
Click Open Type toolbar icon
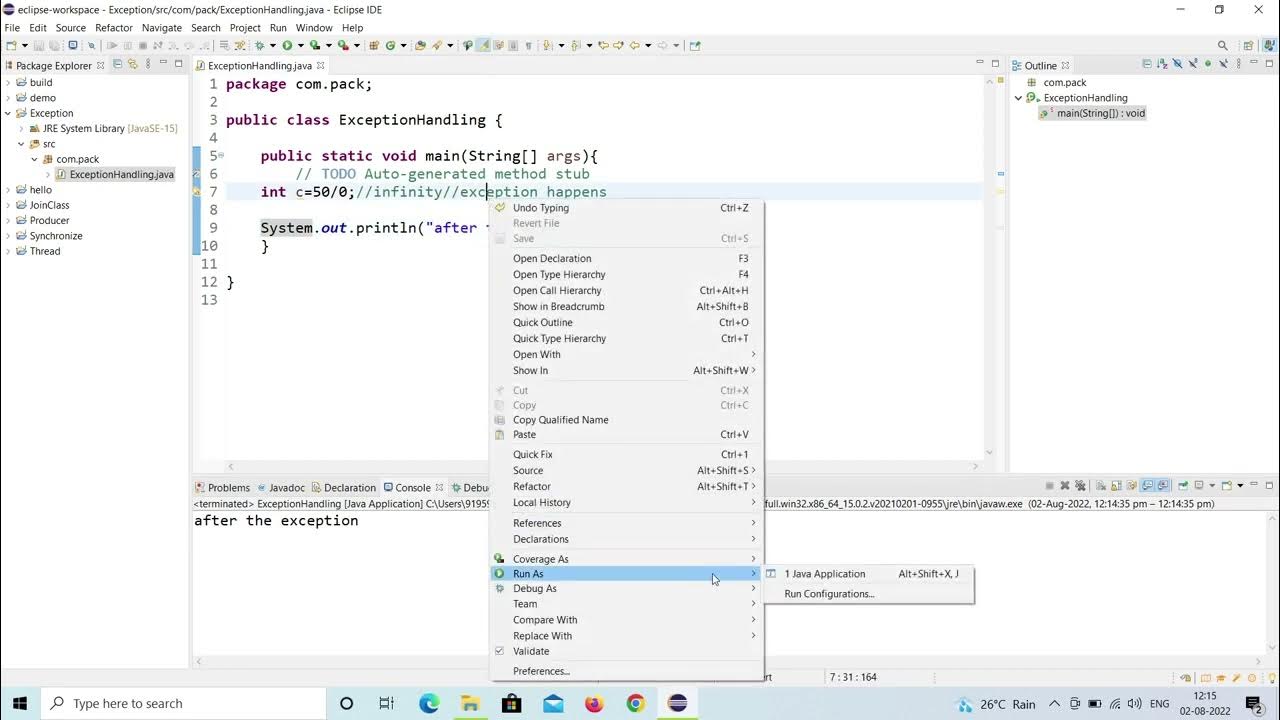click(419, 45)
